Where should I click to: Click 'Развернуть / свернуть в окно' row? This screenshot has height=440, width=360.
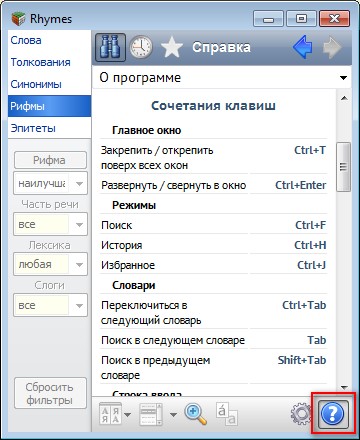tap(174, 185)
